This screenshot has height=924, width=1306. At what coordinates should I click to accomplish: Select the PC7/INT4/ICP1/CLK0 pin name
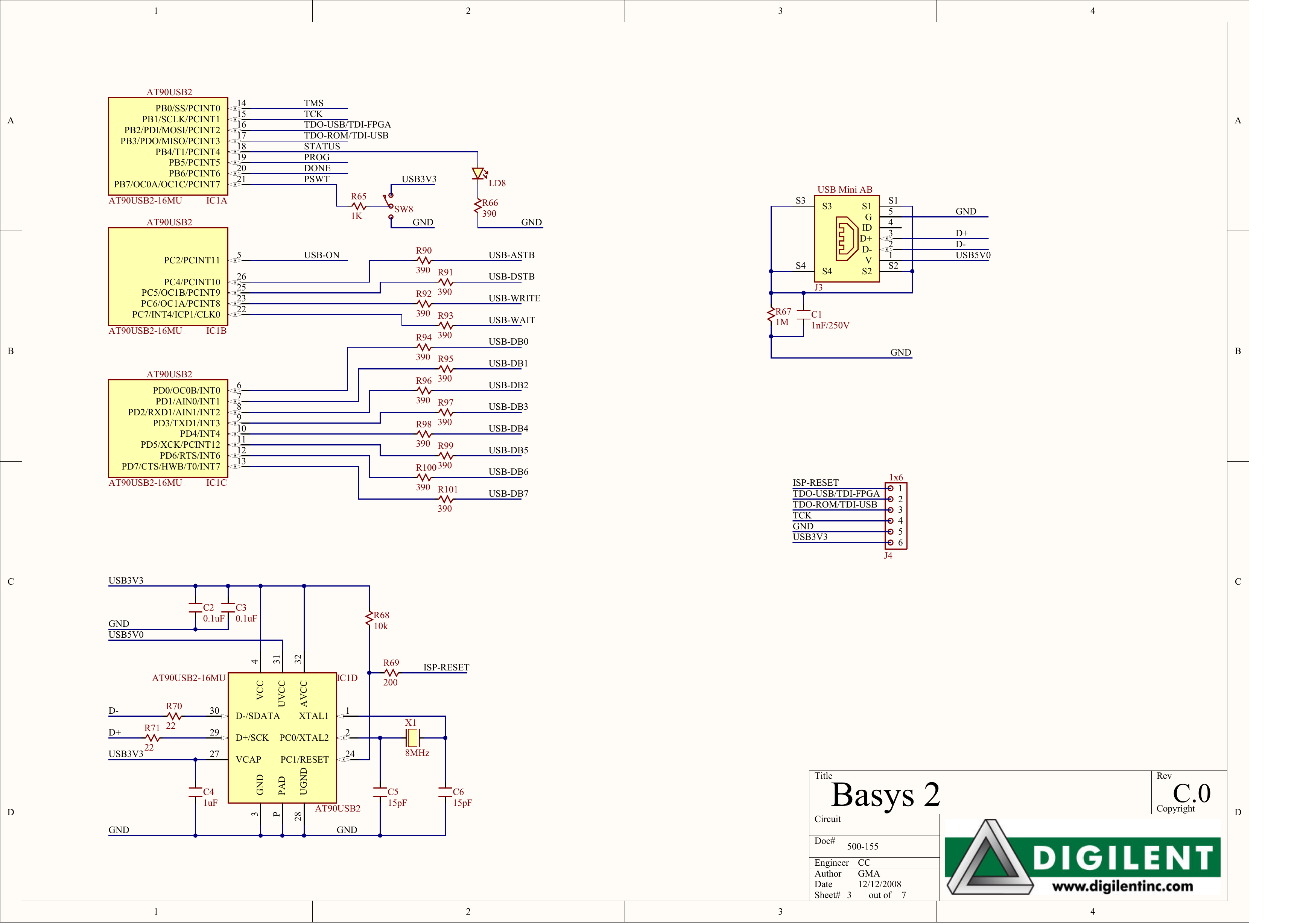(x=176, y=315)
